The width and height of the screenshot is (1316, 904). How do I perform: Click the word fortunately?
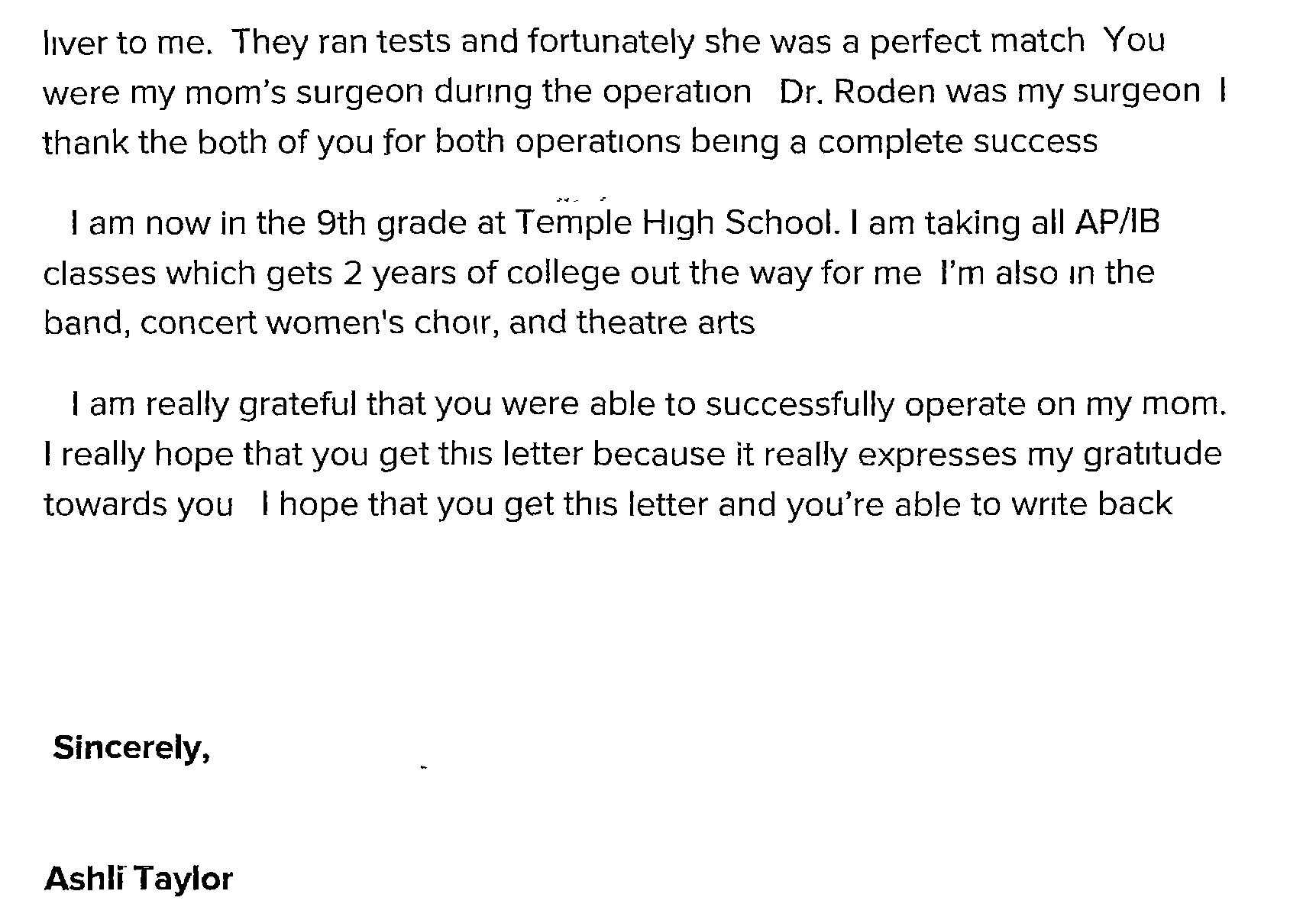coord(610,41)
